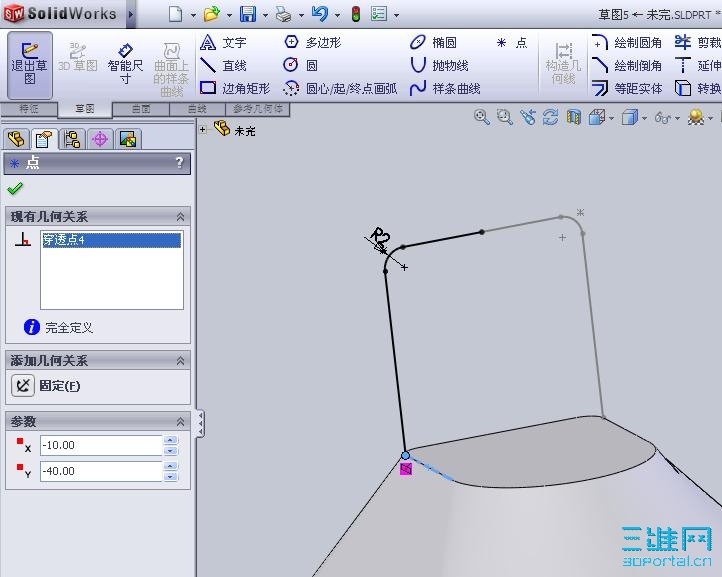Select the Text (文字) sketch tool
The image size is (722, 577).
[x=224, y=43]
